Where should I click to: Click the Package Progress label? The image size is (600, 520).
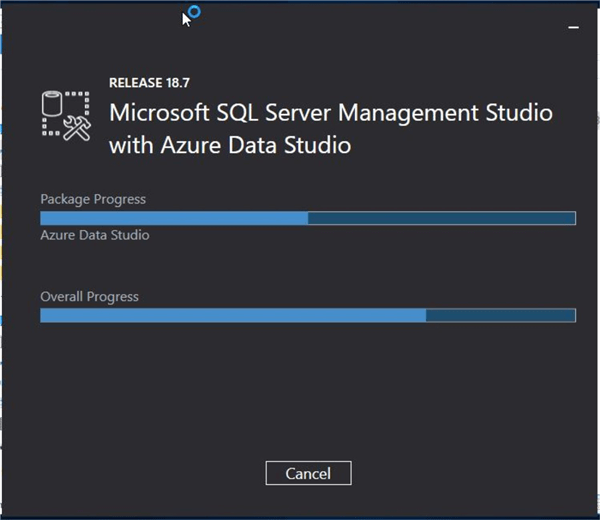tap(92, 199)
